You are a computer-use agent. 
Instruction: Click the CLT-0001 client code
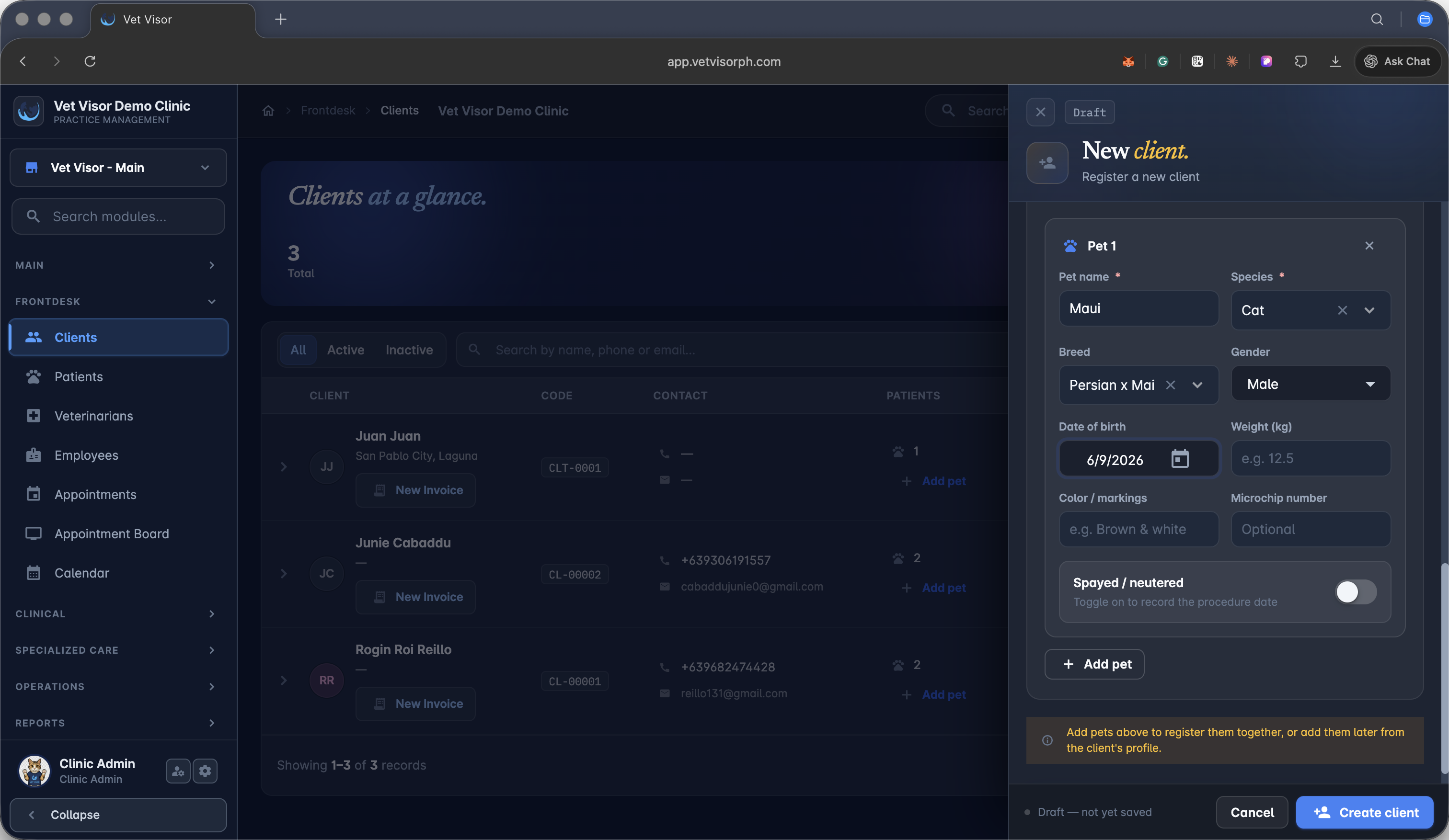pos(575,468)
